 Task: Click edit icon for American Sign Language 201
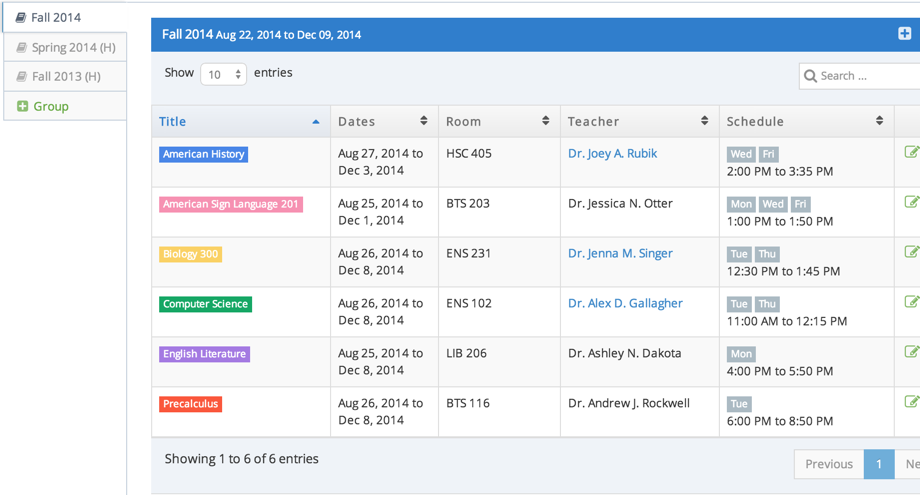point(911,202)
